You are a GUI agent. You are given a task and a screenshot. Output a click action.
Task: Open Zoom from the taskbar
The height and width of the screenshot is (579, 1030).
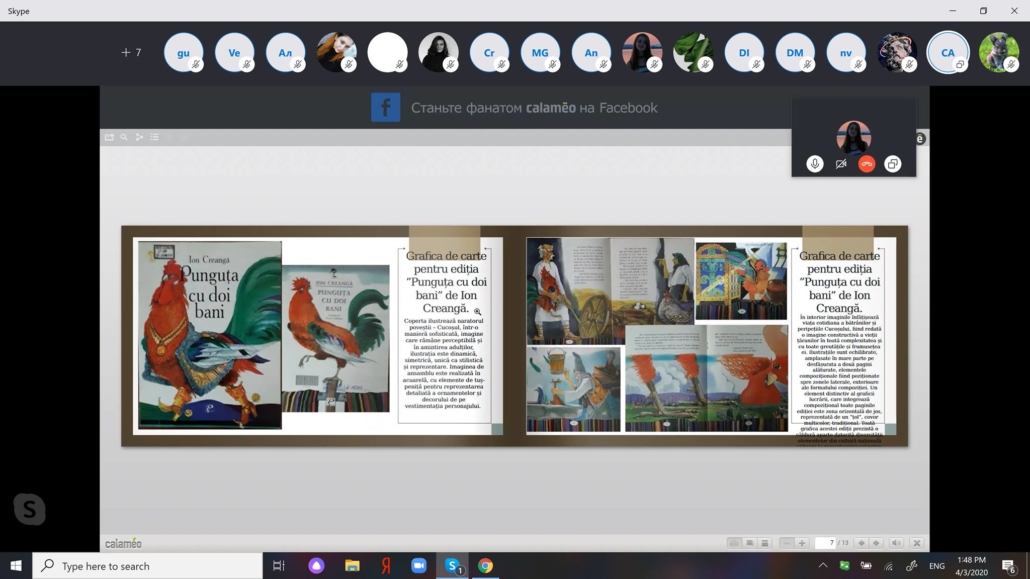[x=418, y=566]
